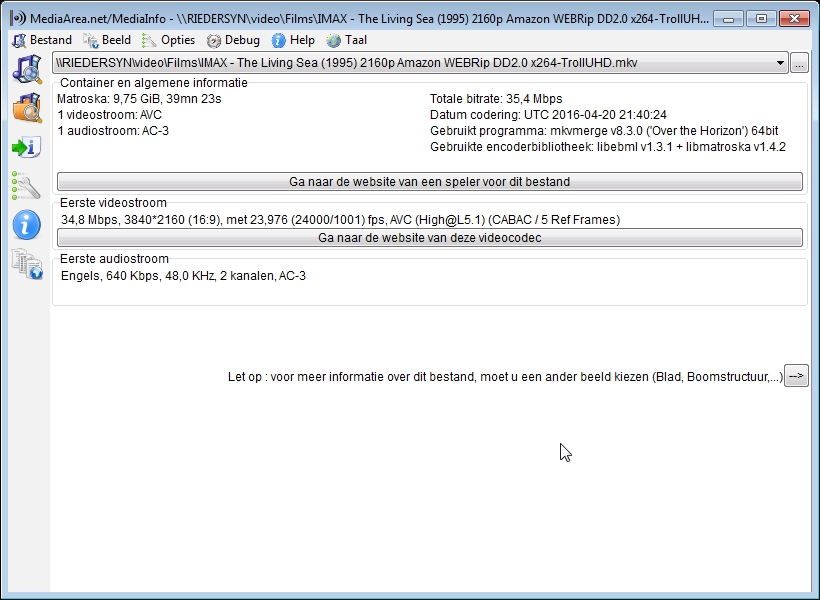Viewport: 820px width, 600px height.
Task: Click the '-->' view switch button
Action: [x=796, y=376]
